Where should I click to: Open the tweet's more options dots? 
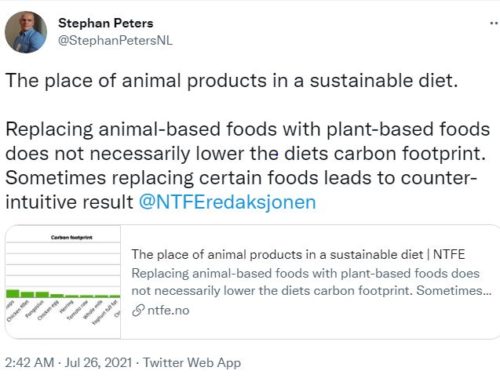[494, 23]
